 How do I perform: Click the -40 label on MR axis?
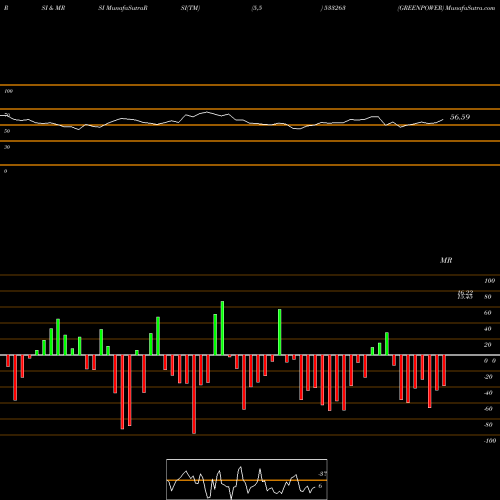[488, 393]
